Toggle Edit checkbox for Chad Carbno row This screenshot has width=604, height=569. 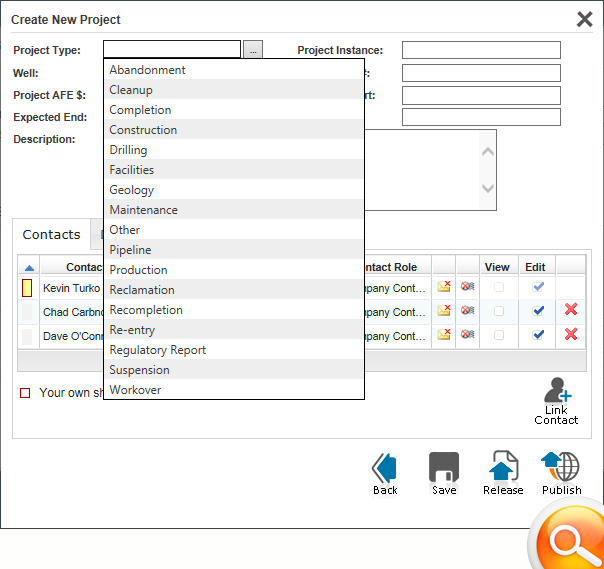point(539,311)
